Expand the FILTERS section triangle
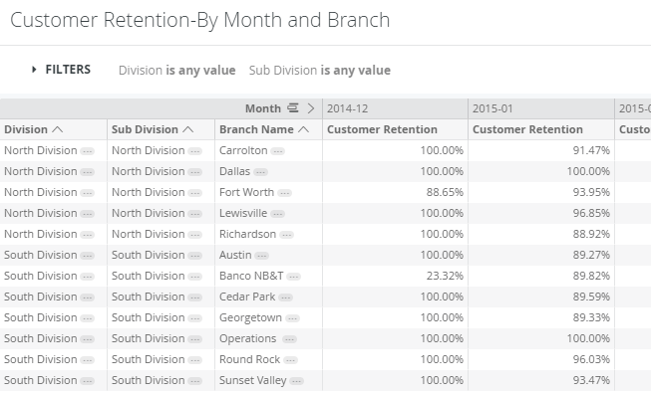This screenshot has height=397, width=651. coord(34,69)
